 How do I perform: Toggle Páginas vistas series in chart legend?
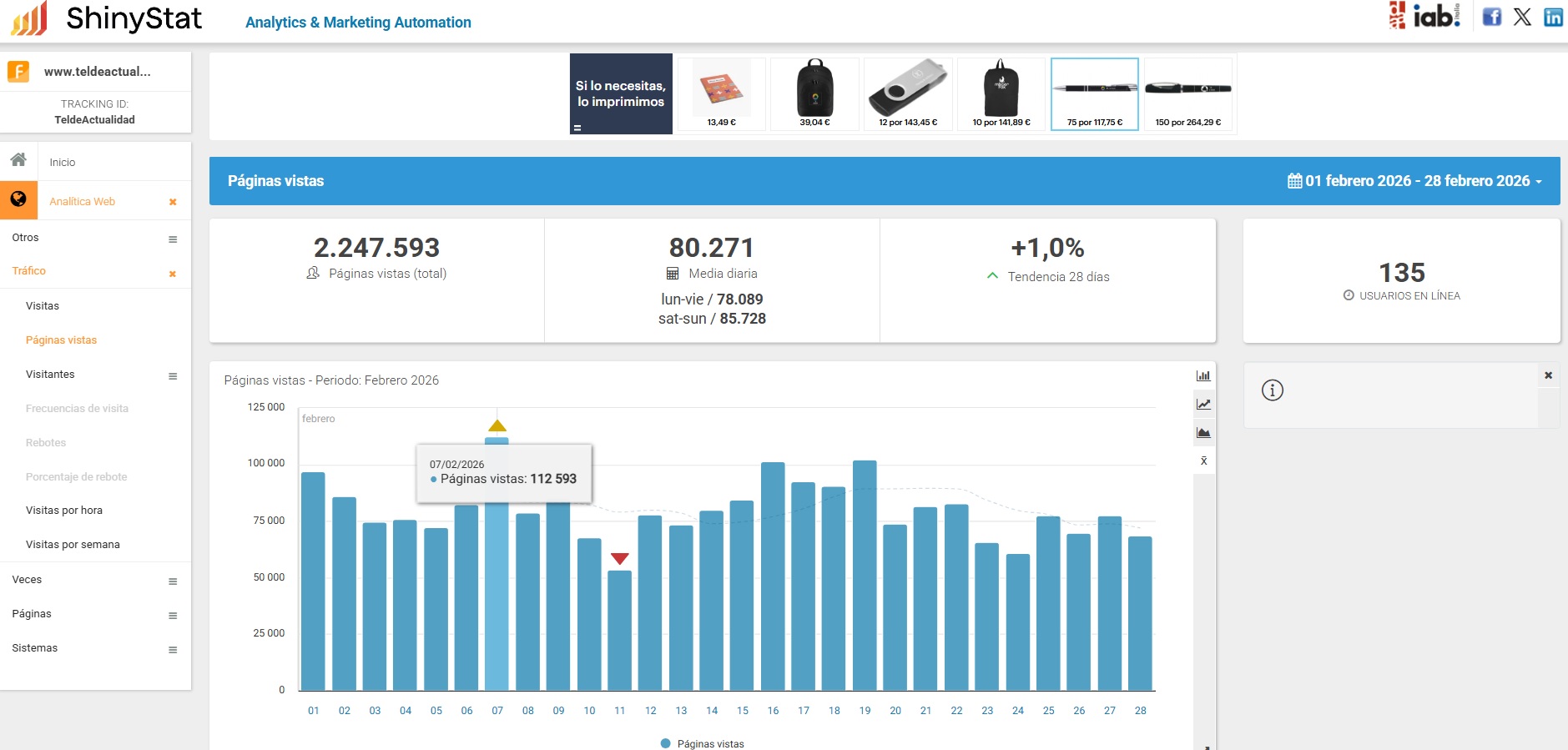pos(702,743)
